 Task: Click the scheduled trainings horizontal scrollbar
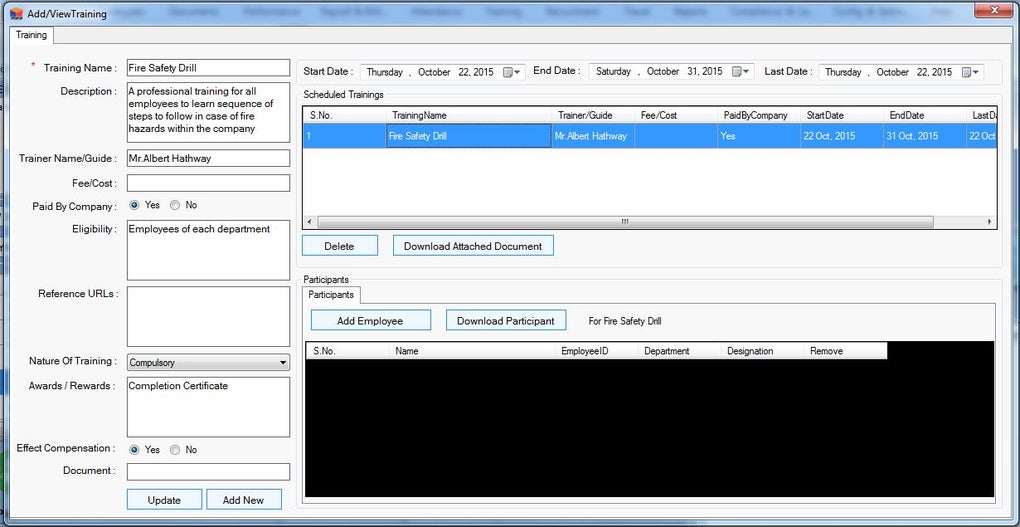[x=624, y=222]
